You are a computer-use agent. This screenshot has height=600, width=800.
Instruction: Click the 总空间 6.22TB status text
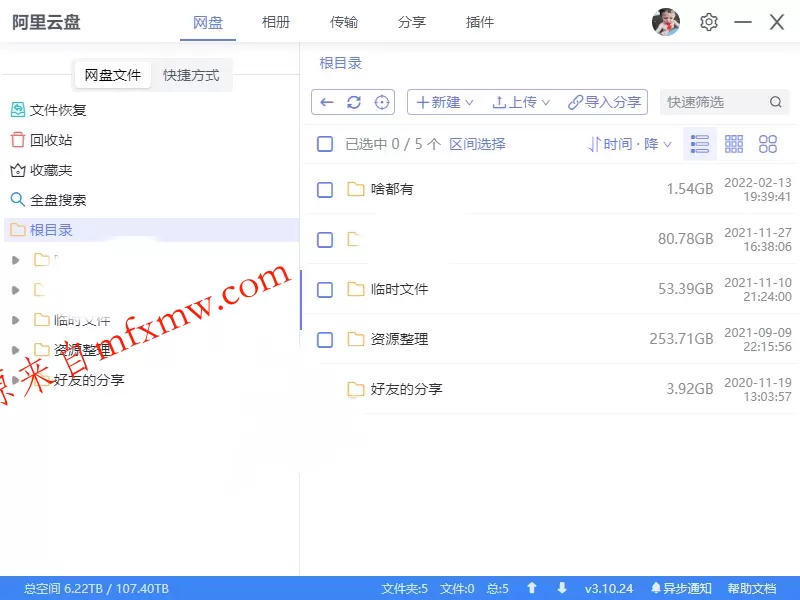pyautogui.click(x=96, y=588)
